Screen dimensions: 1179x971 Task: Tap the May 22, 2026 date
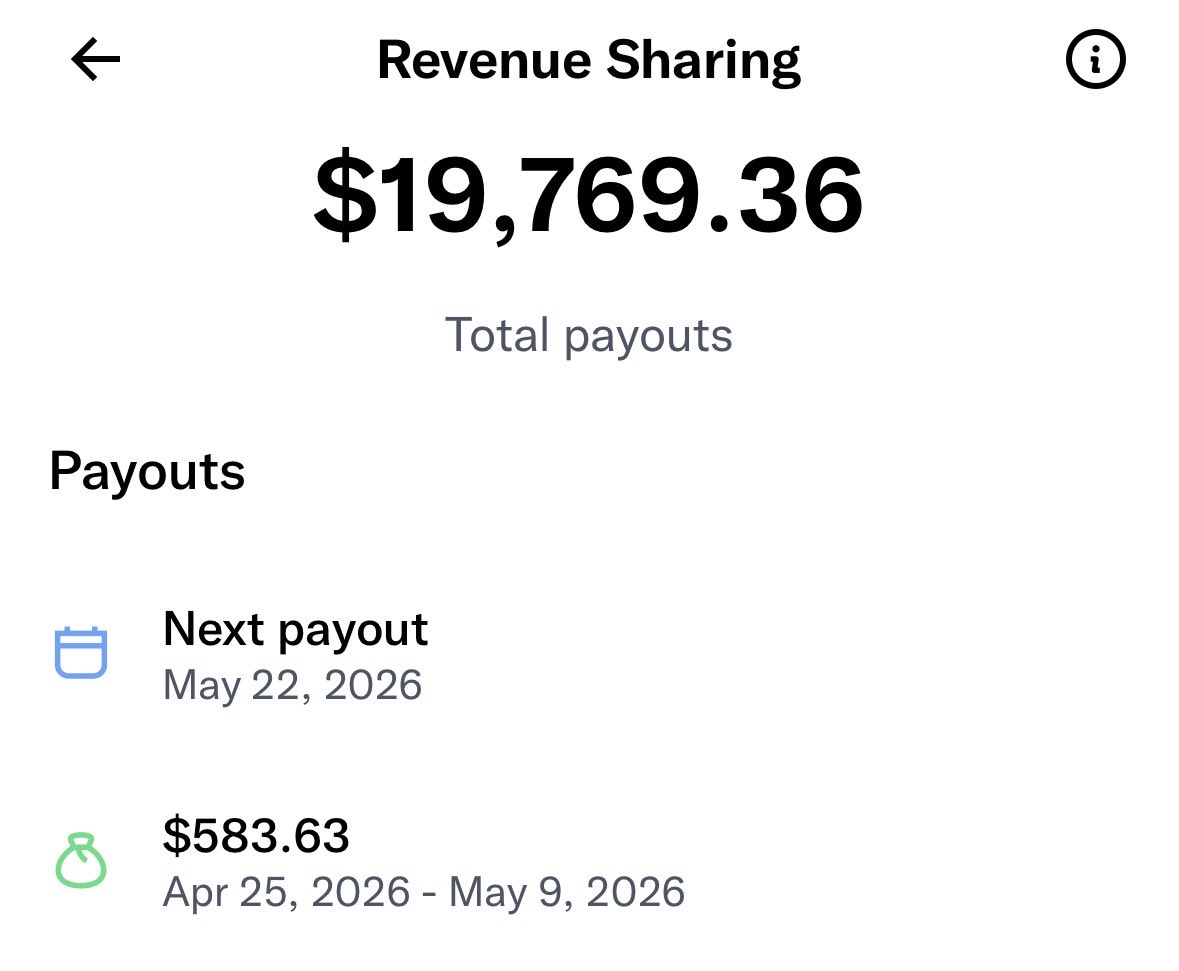coord(292,685)
